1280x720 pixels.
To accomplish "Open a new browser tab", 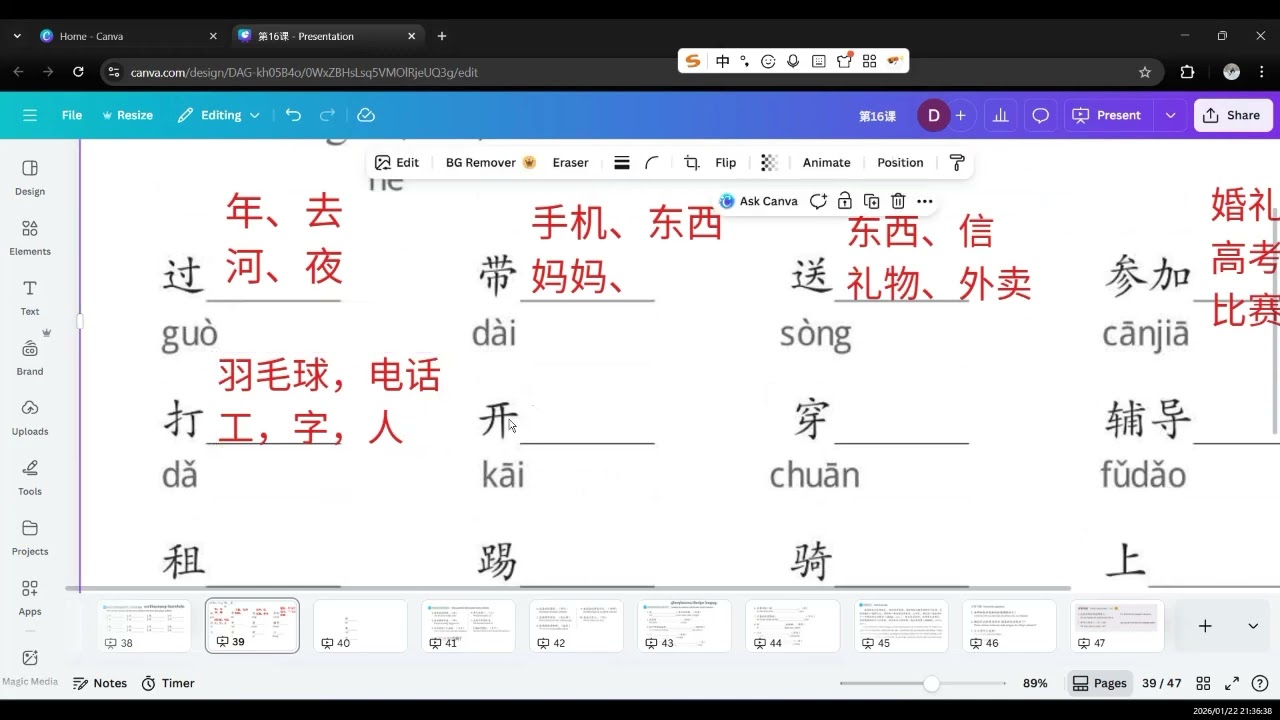I will pyautogui.click(x=442, y=36).
